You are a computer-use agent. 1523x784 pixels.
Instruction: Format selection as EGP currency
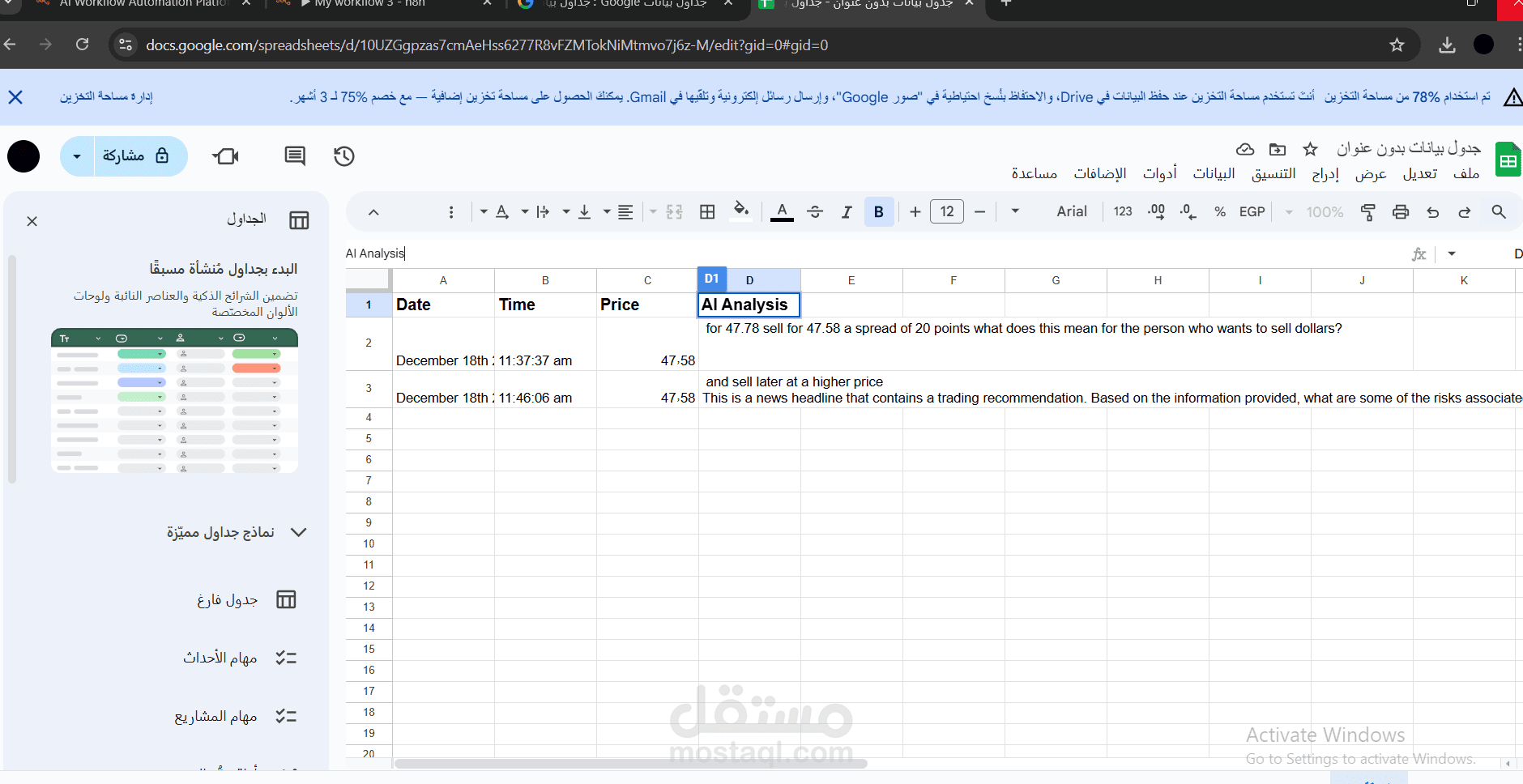click(1252, 212)
